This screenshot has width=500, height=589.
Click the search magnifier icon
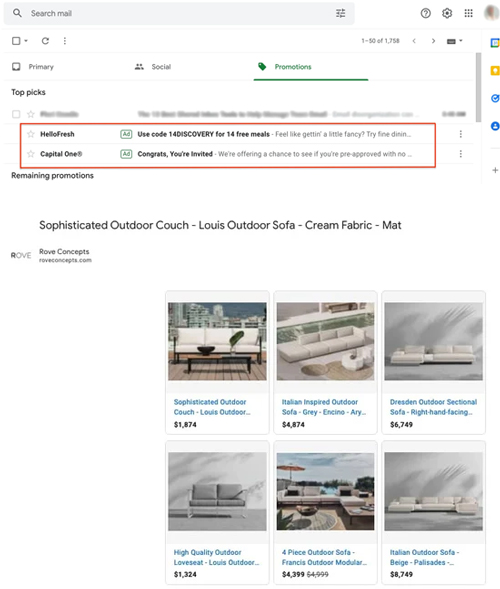(17, 13)
